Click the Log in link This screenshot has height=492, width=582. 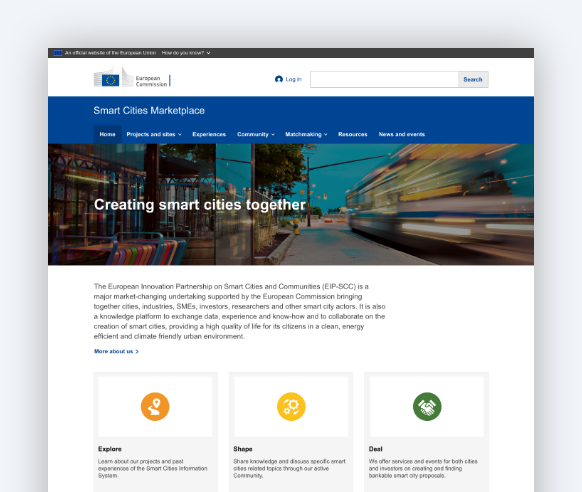coord(293,79)
